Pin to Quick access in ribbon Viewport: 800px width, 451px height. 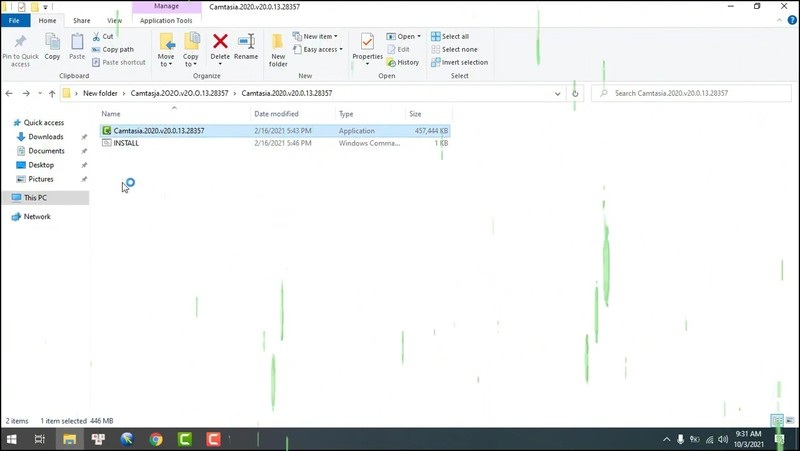20,51
